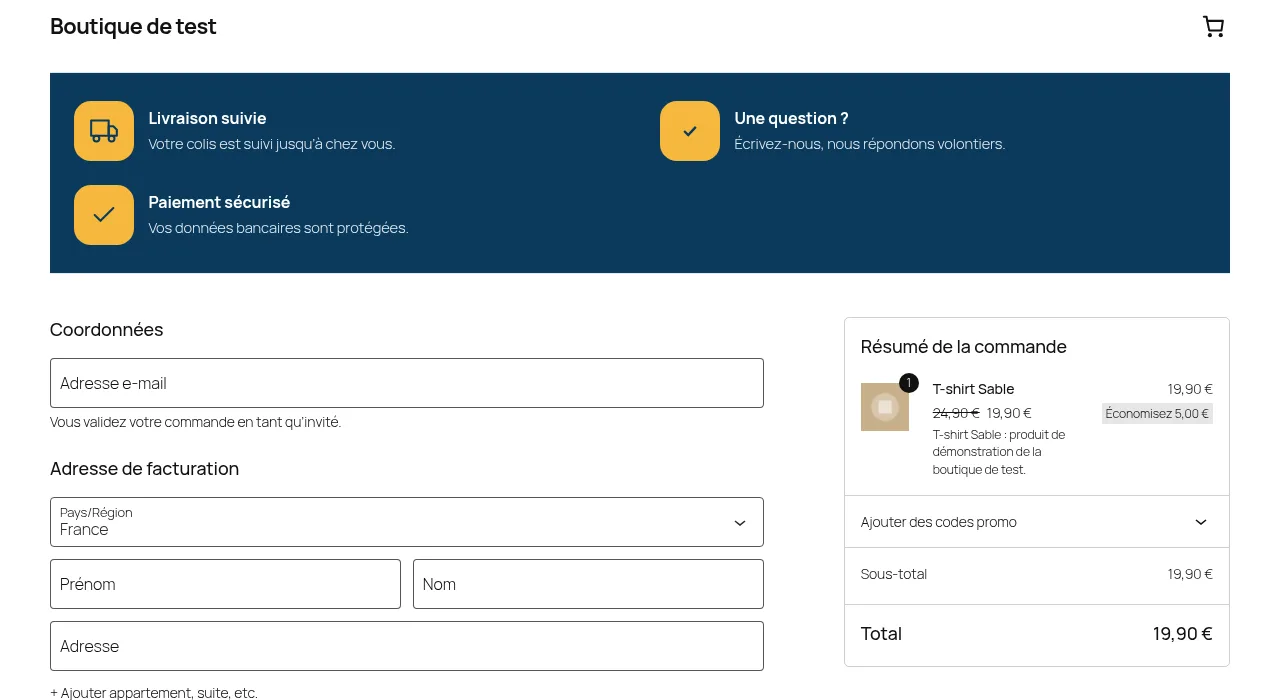Click the Économisez 5,00 € badge
This screenshot has width=1280, height=700.
coord(1157,413)
